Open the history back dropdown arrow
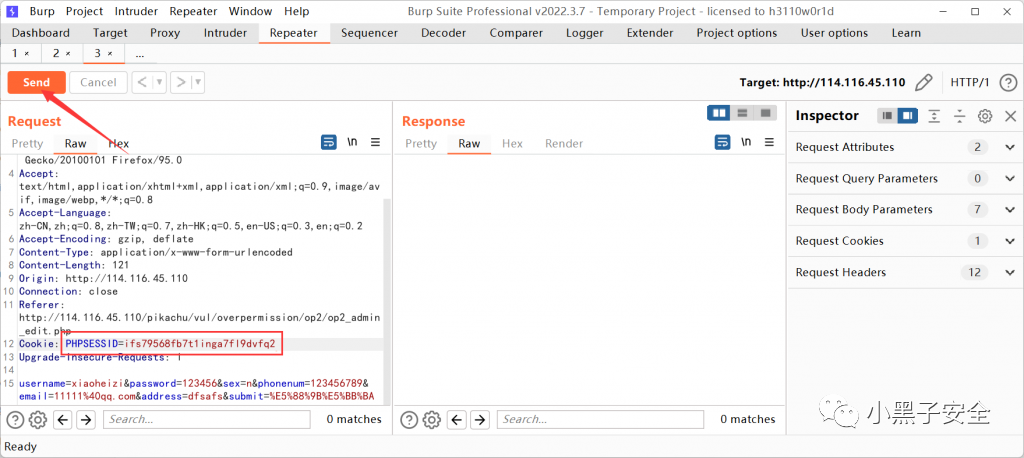 point(161,82)
